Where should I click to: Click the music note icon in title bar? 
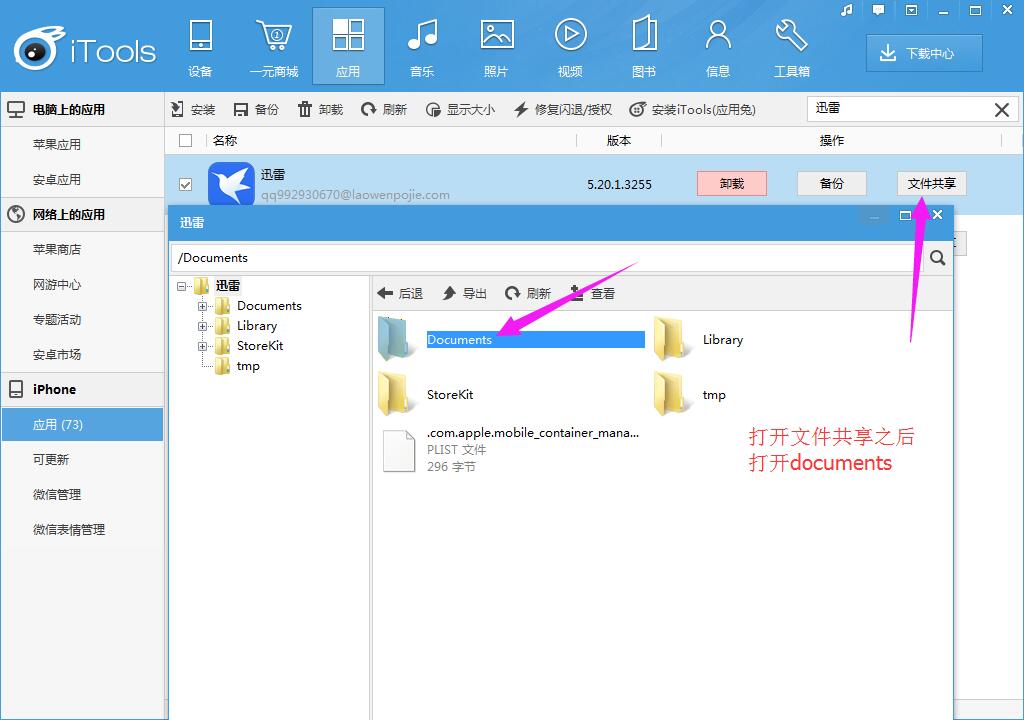847,10
